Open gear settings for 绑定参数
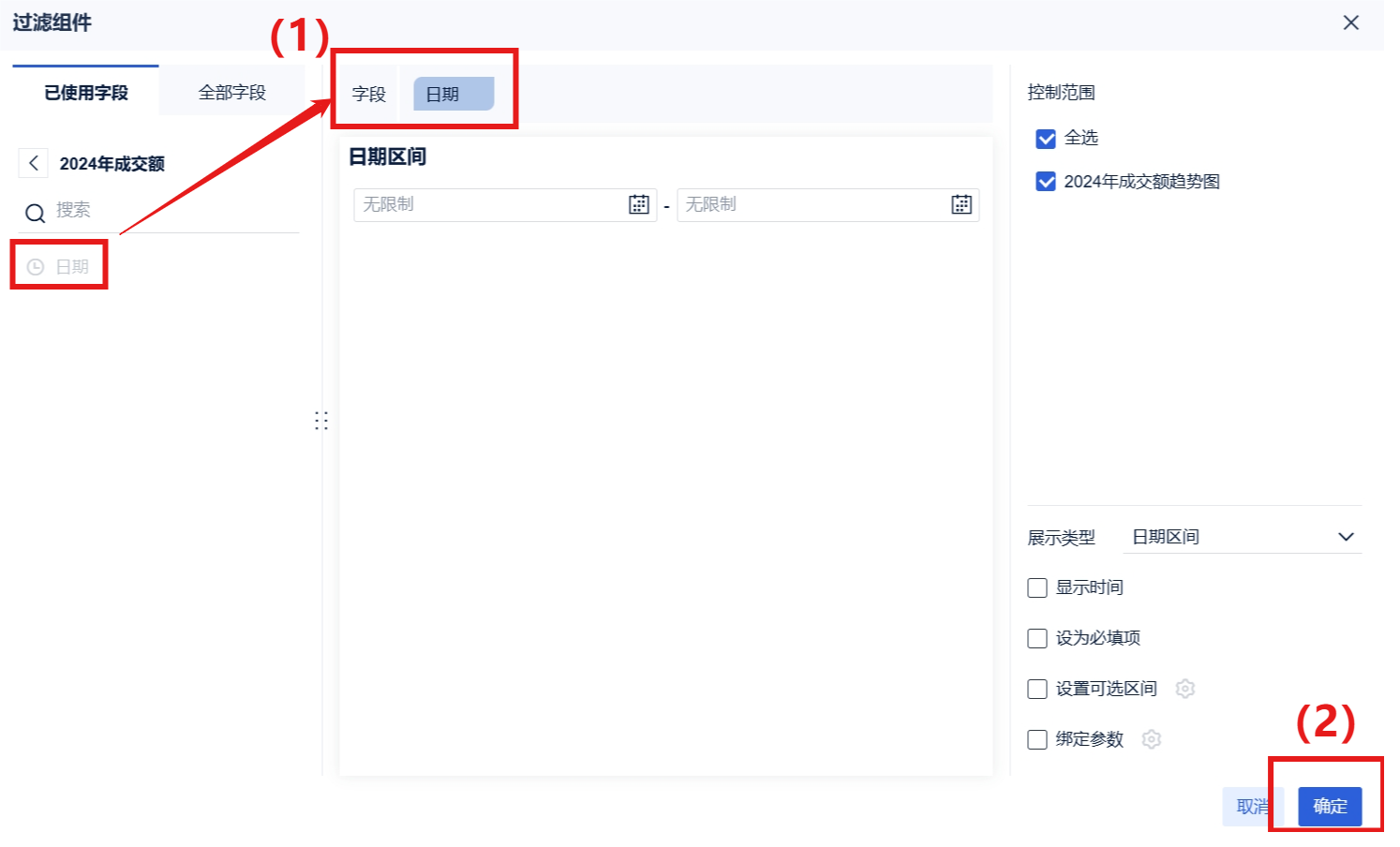Screen dimensions: 1400x847 coord(1152,739)
